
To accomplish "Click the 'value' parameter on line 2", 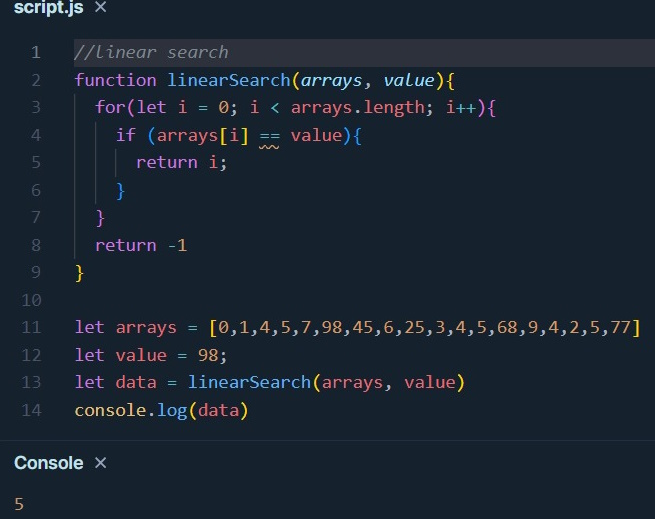I will (x=409, y=80).
